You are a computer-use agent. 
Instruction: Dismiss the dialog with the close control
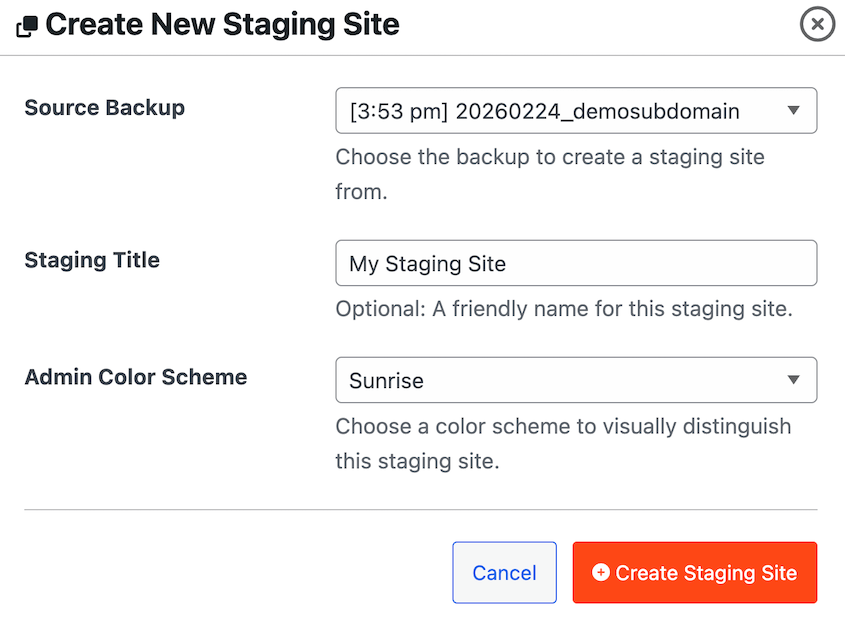click(x=817, y=24)
